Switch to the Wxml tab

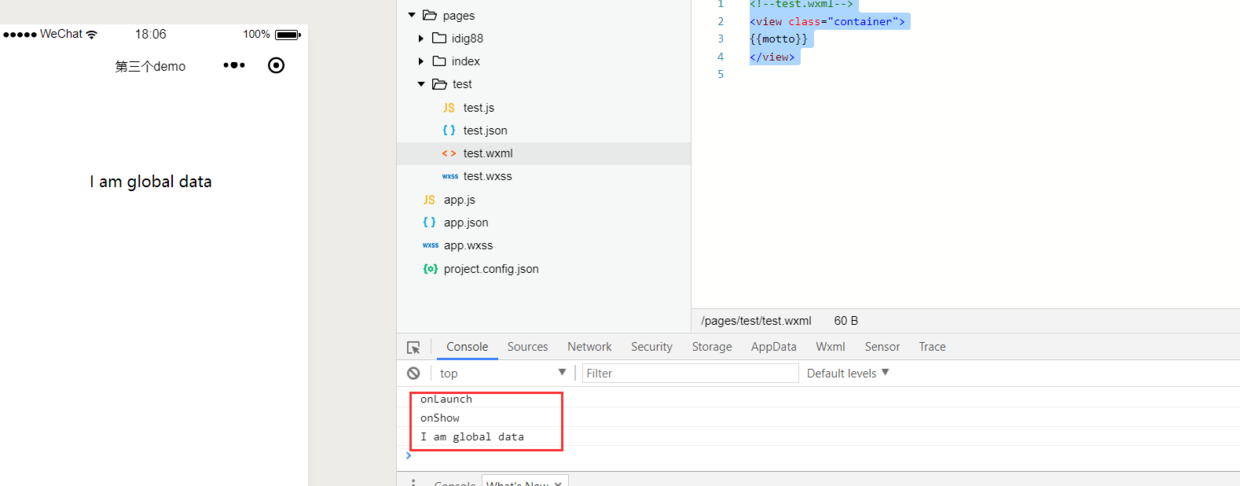(830, 347)
